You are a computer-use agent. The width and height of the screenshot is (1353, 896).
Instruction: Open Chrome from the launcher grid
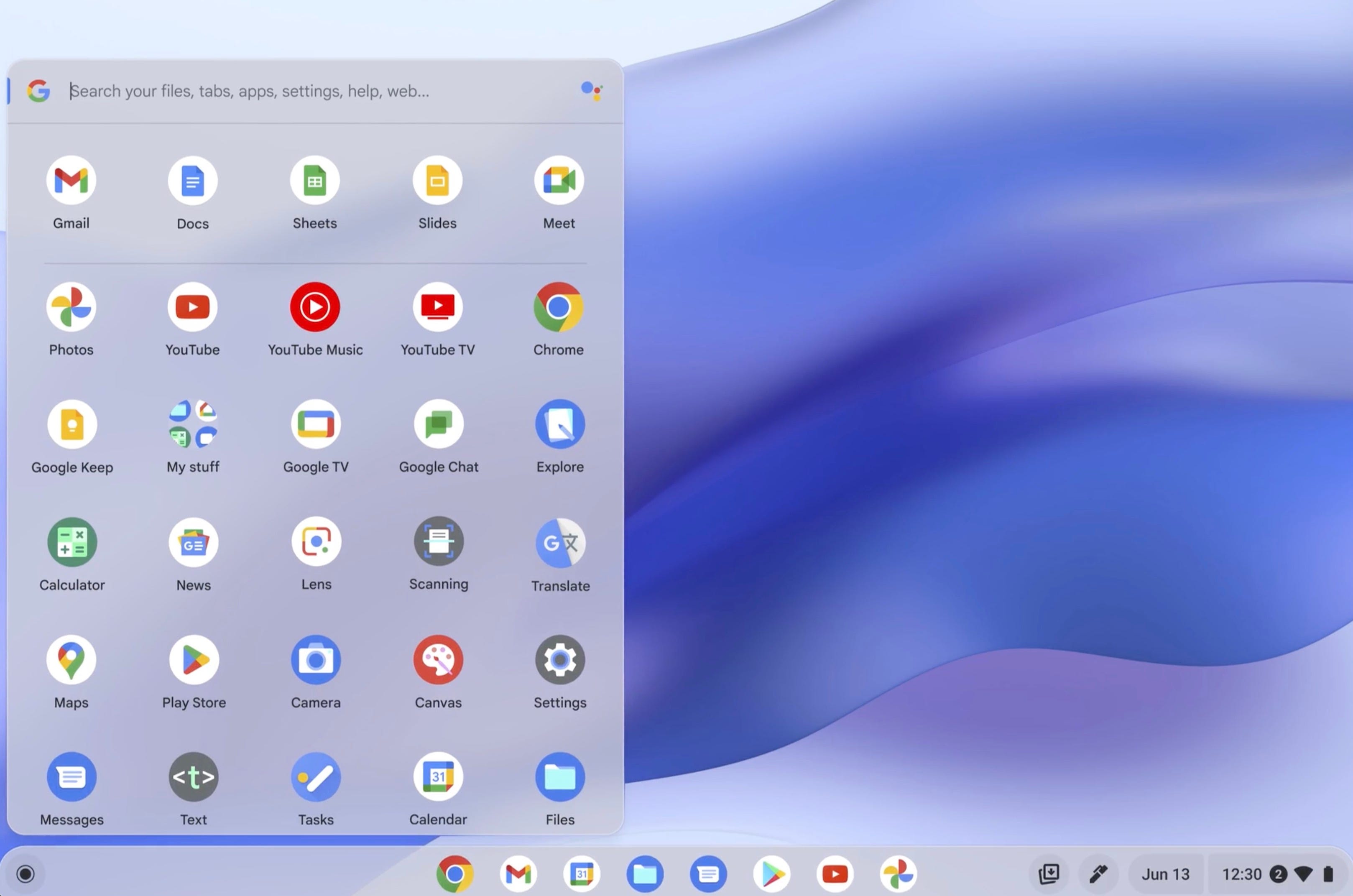click(x=559, y=307)
